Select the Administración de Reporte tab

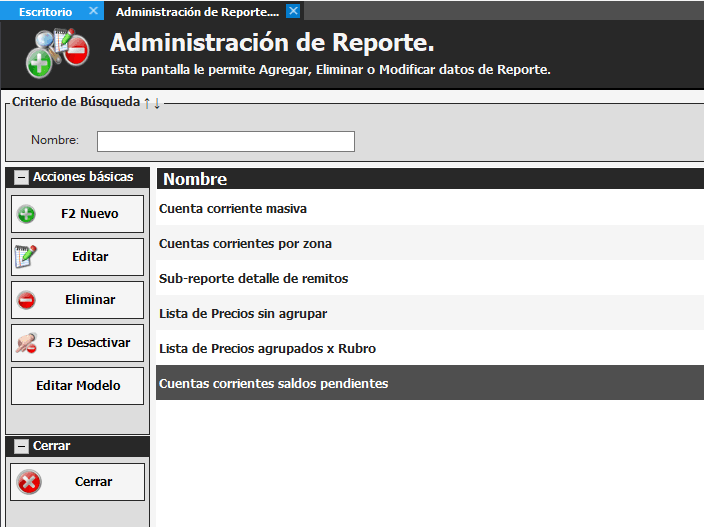click(197, 11)
